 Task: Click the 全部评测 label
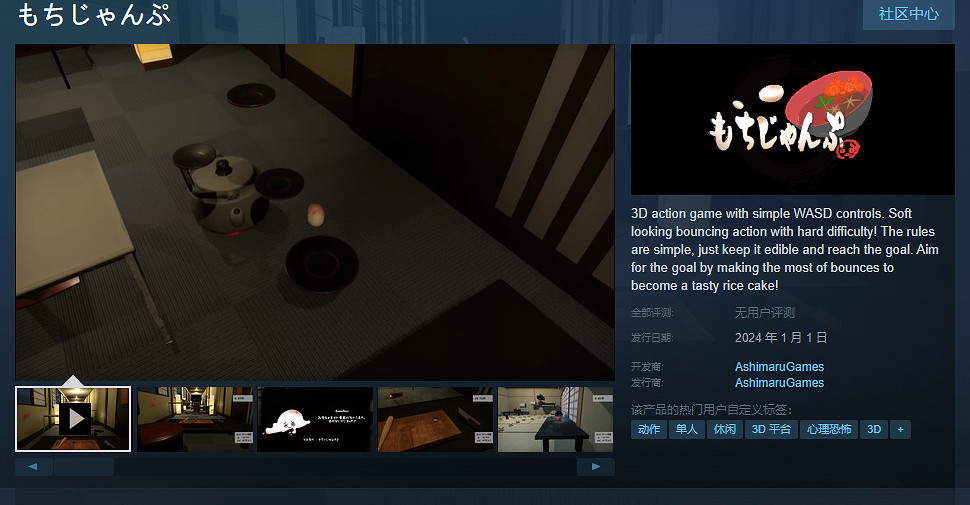tap(651, 313)
